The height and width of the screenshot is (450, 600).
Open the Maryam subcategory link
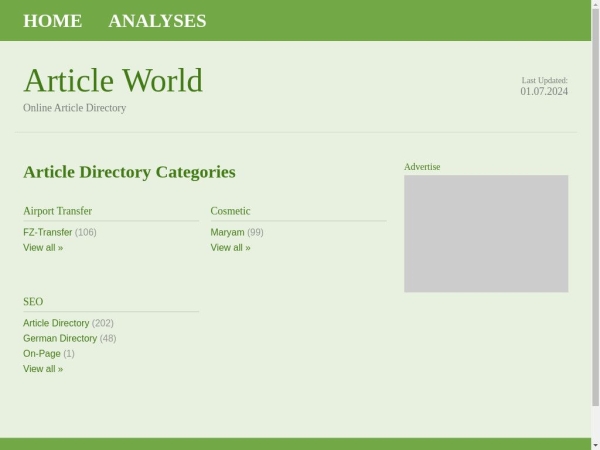(x=227, y=233)
